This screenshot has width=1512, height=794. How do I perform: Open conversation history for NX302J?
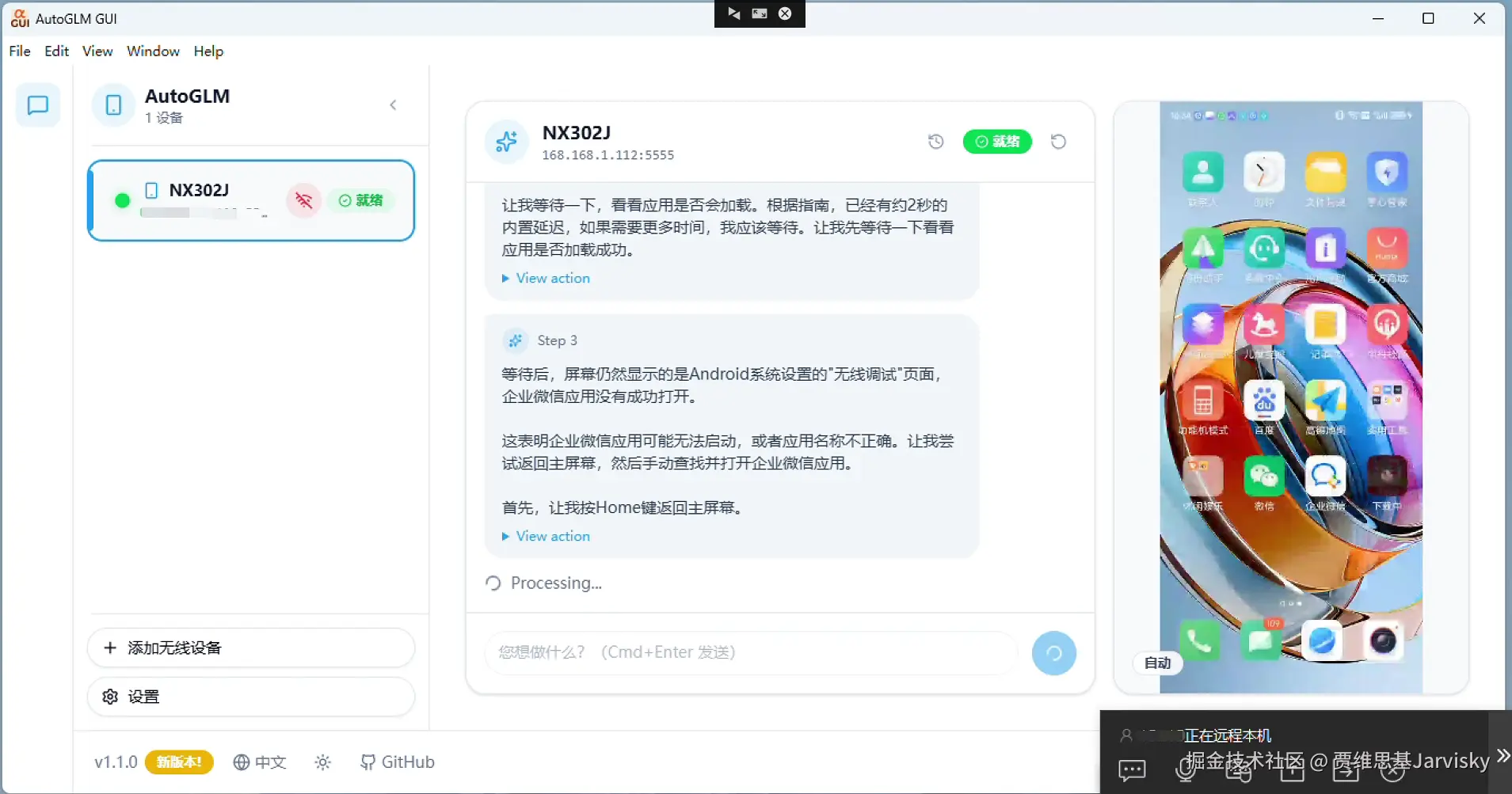(936, 142)
